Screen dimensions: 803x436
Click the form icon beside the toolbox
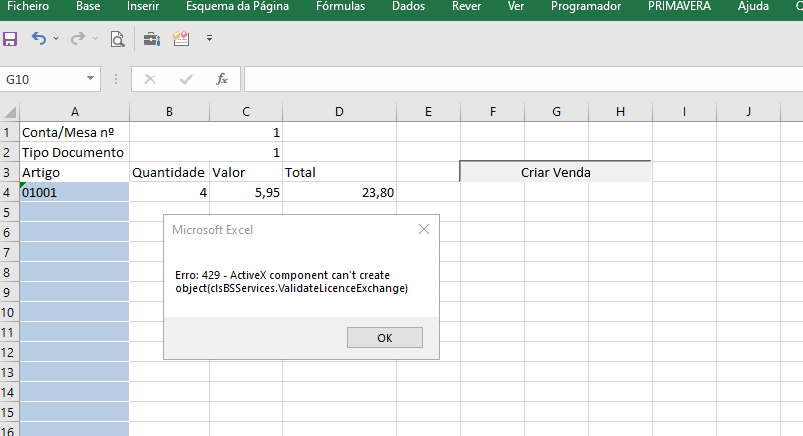point(181,40)
